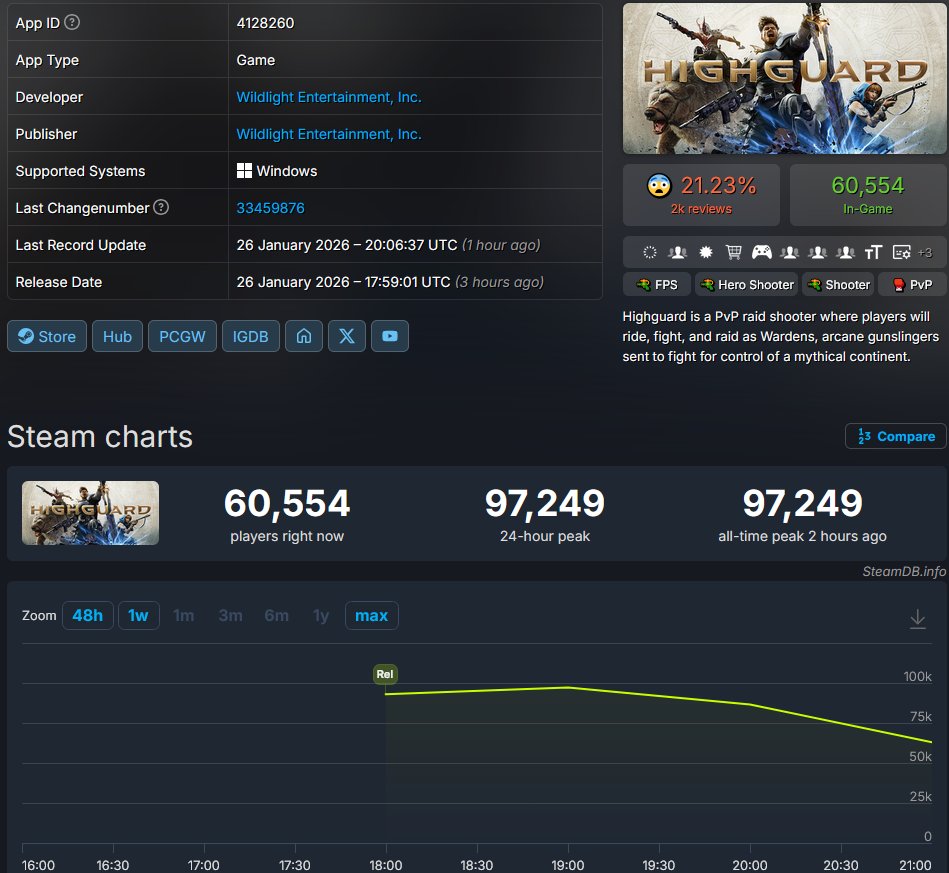Click the people icon between dotted circle and starburst
The height and width of the screenshot is (873, 949).
tap(677, 252)
